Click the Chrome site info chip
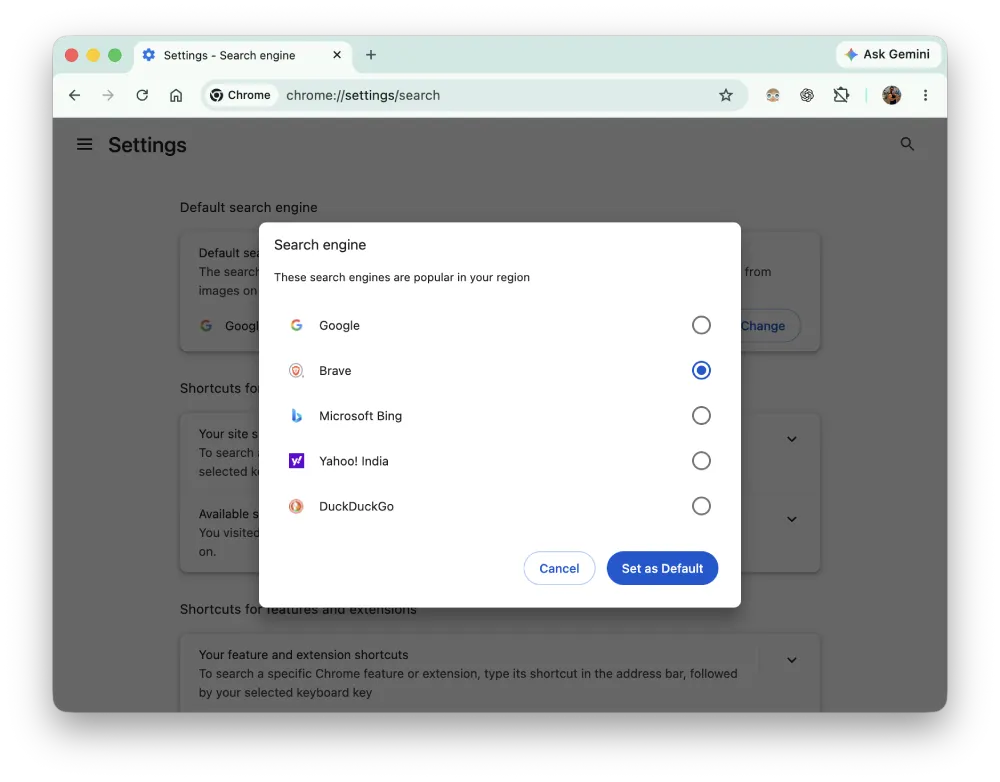The image size is (1000, 782). click(241, 95)
